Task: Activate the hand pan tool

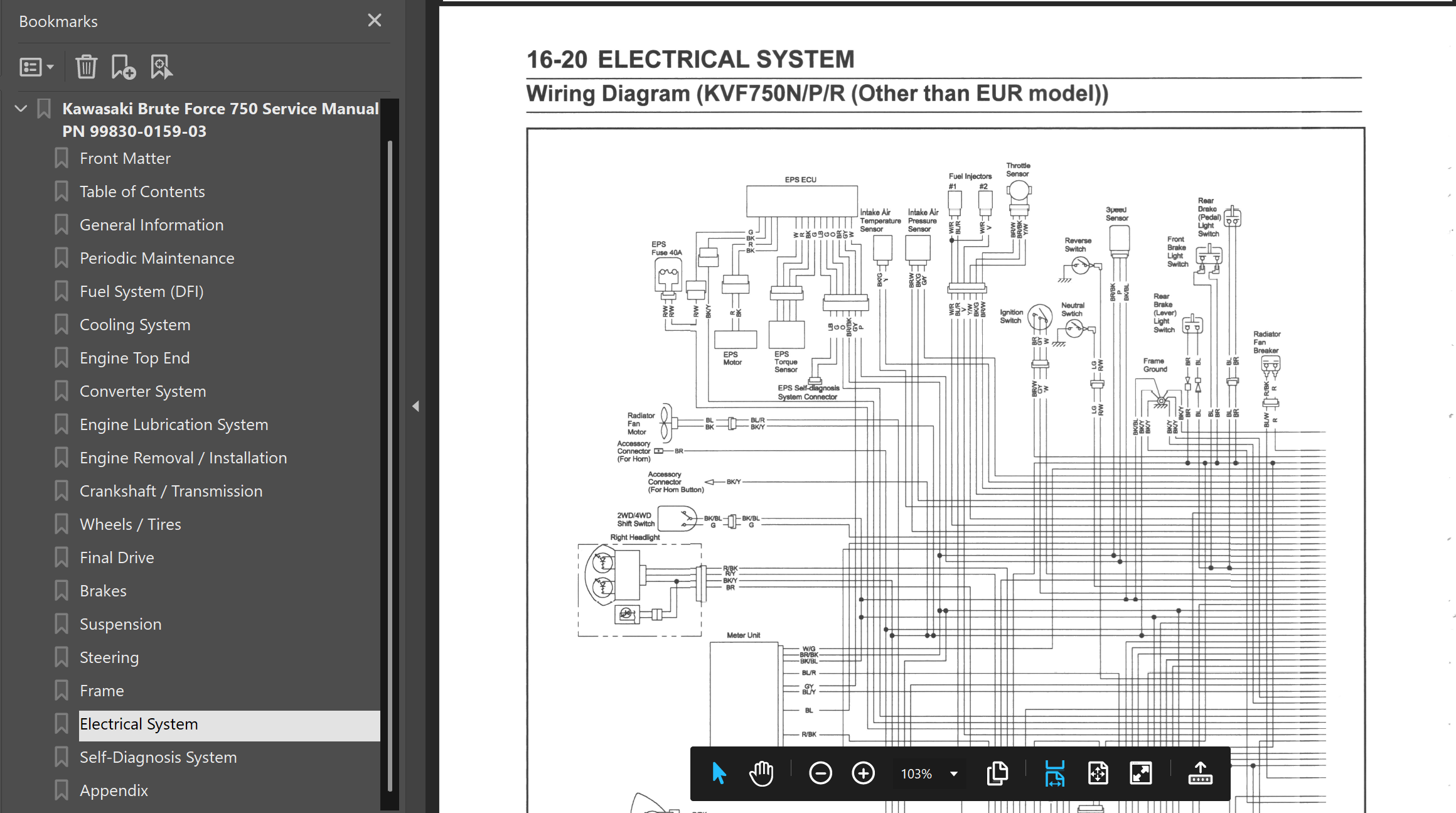Action: coord(761,773)
